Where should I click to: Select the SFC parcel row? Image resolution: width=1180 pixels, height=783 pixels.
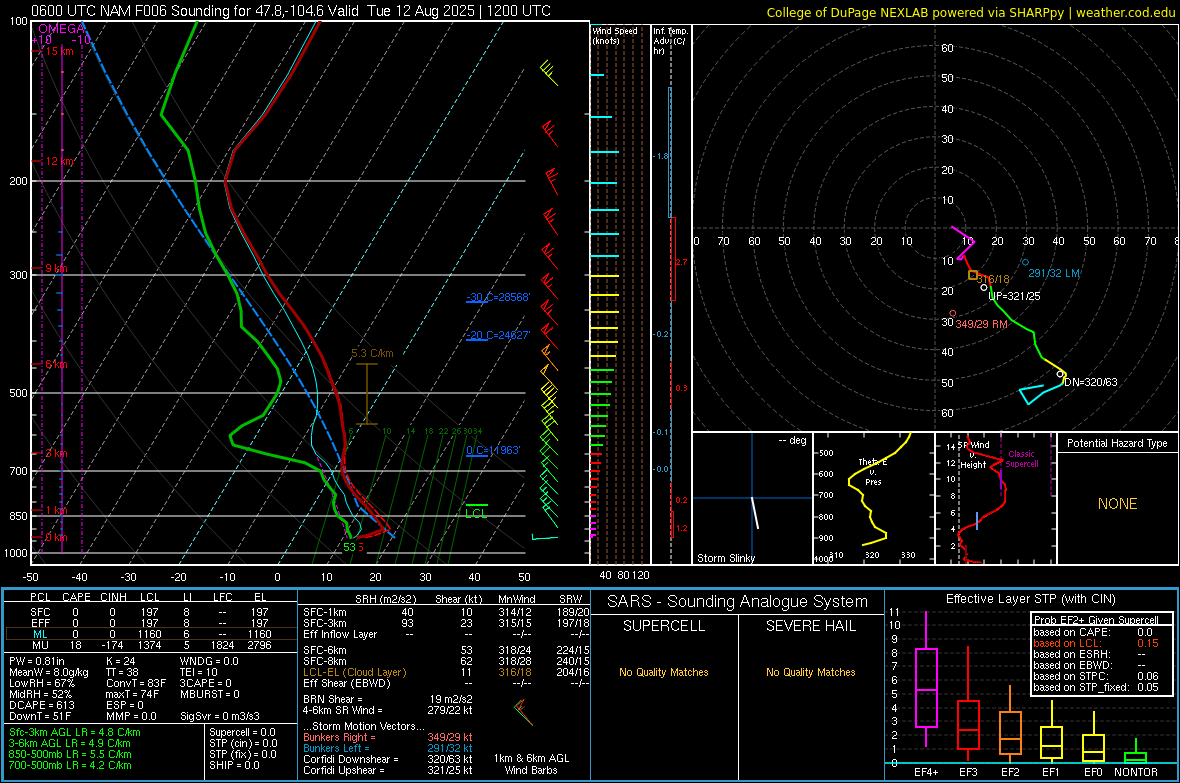pyautogui.click(x=149, y=612)
